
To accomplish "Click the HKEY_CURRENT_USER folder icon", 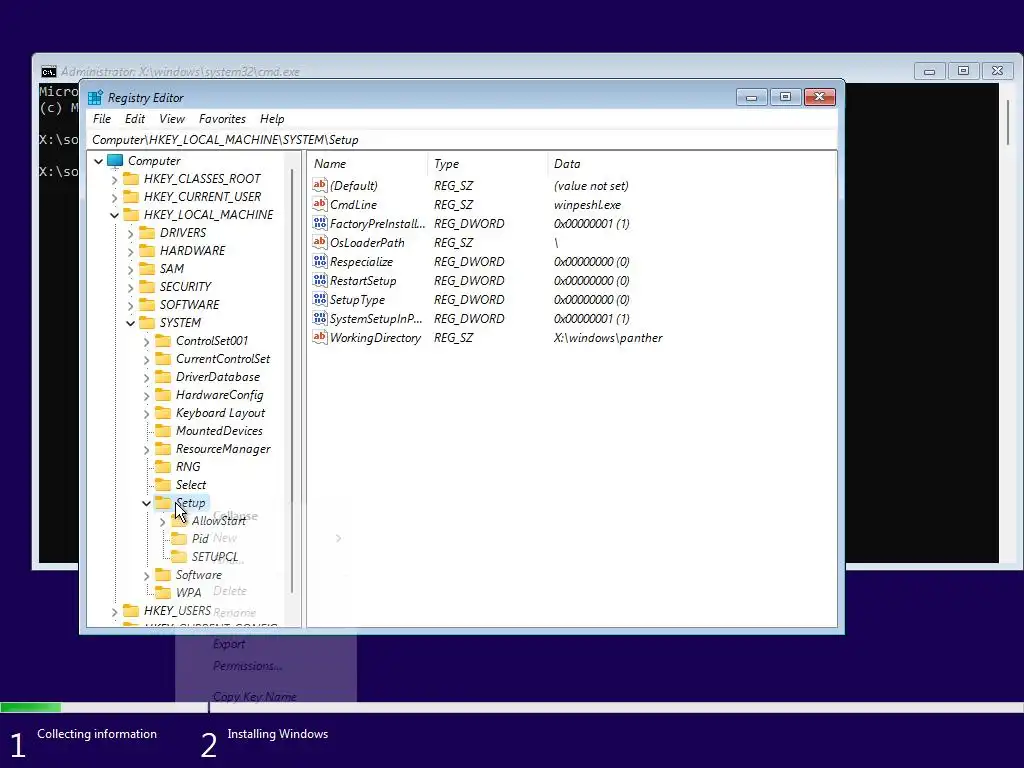I will coord(131,197).
